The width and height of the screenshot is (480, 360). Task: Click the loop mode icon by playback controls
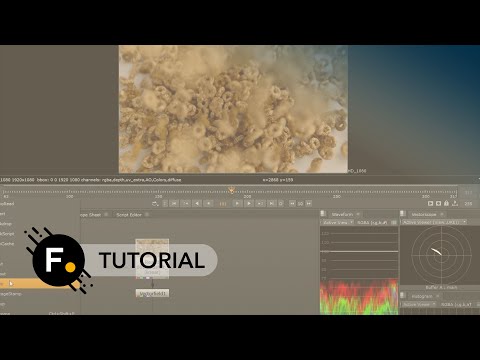[155, 203]
